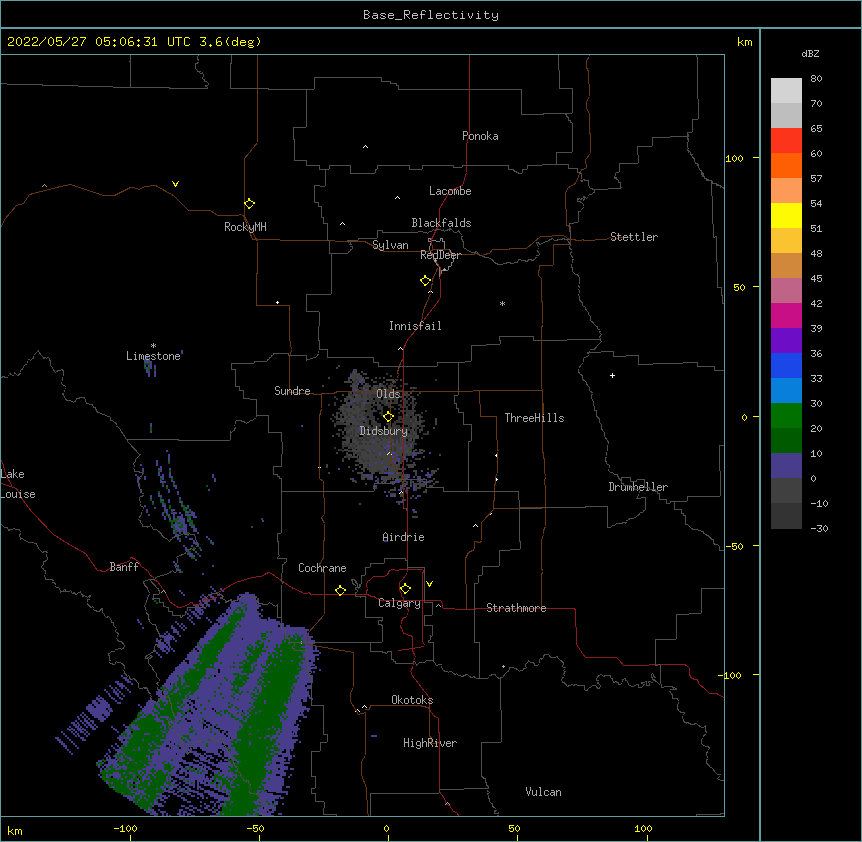Image resolution: width=862 pixels, height=842 pixels.
Task: Click the yellow diamond marker between Olds and Didsbury
Action: point(388,417)
